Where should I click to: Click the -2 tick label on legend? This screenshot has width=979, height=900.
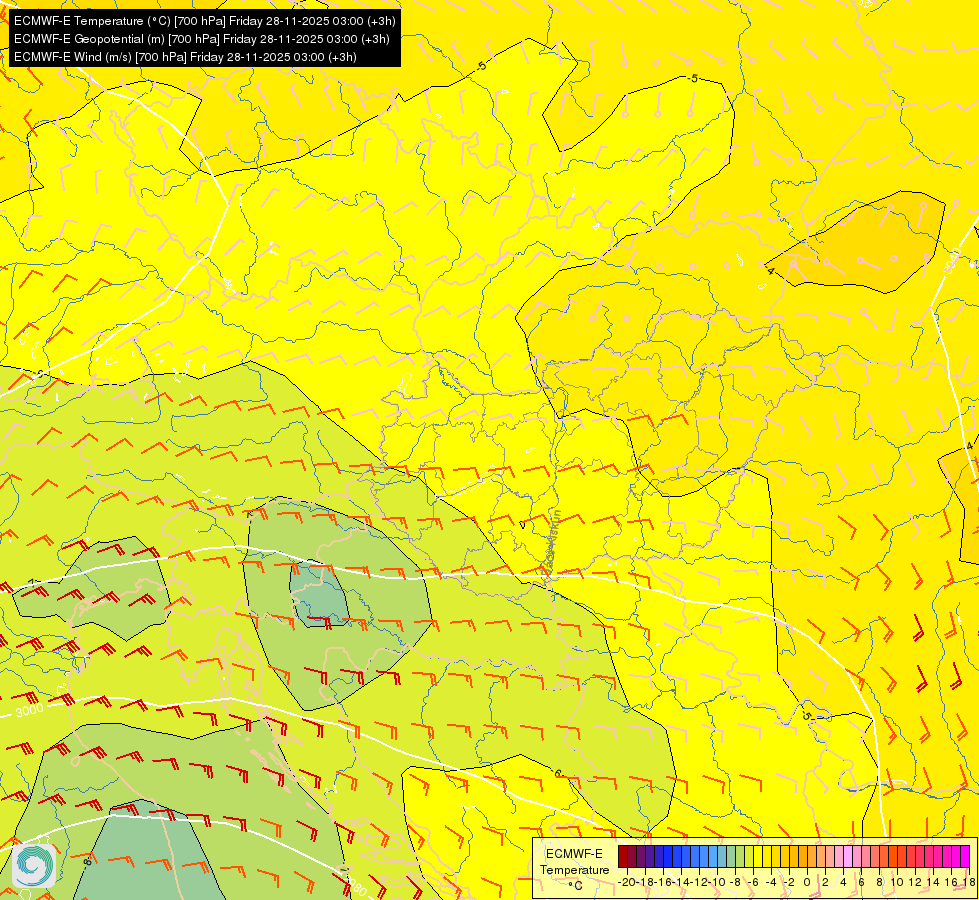[789, 883]
